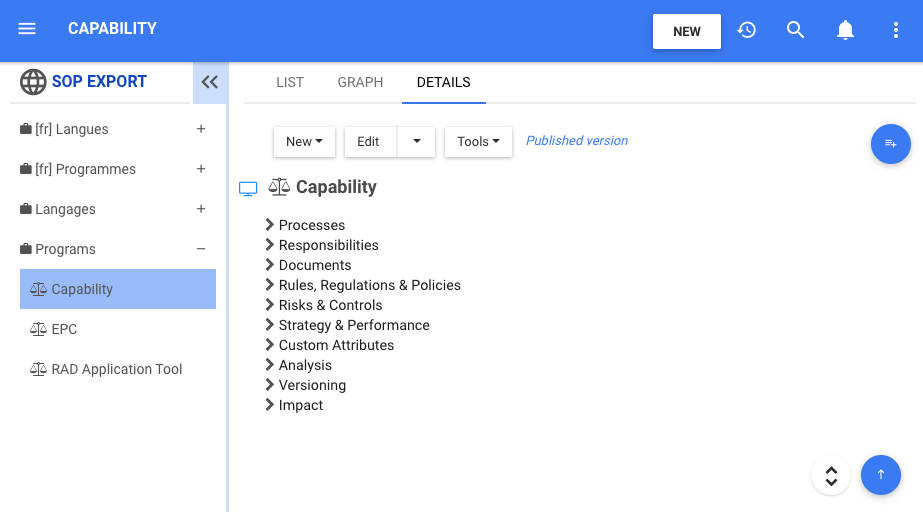Click the search magnifier icon
The width and height of the screenshot is (923, 512).
(796, 30)
